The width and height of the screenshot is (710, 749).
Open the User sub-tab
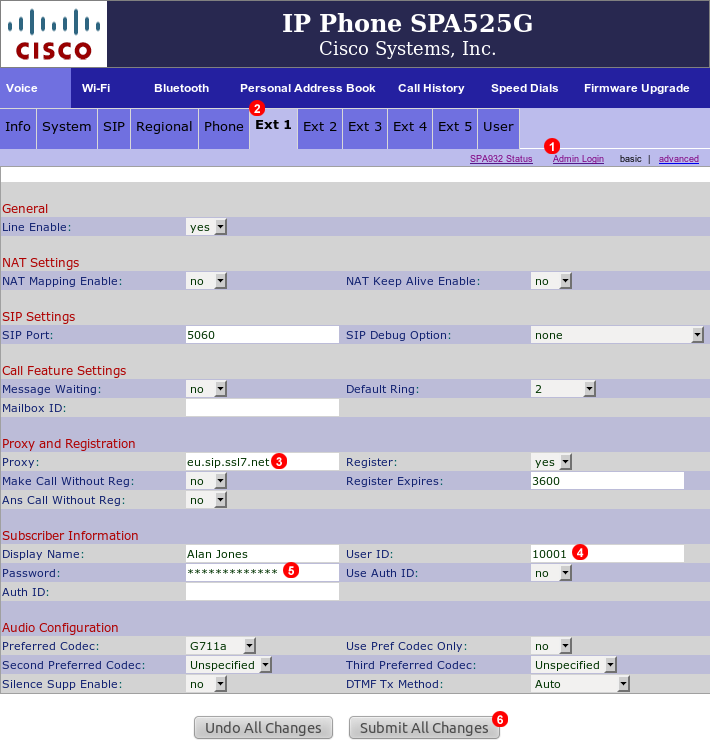[498, 128]
